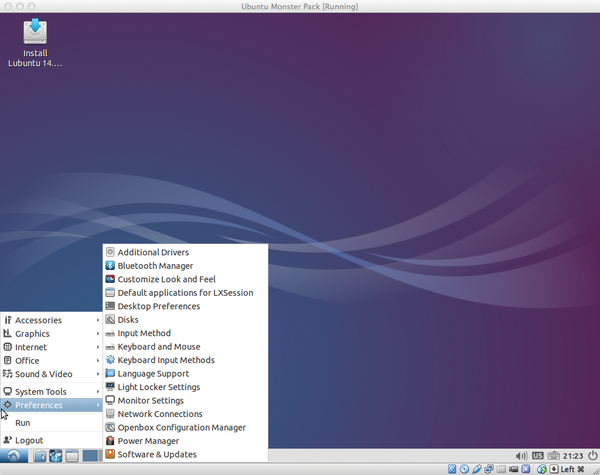Click VirtualBox keyboard capture arrow icon
The image size is (600, 475).
(554, 469)
